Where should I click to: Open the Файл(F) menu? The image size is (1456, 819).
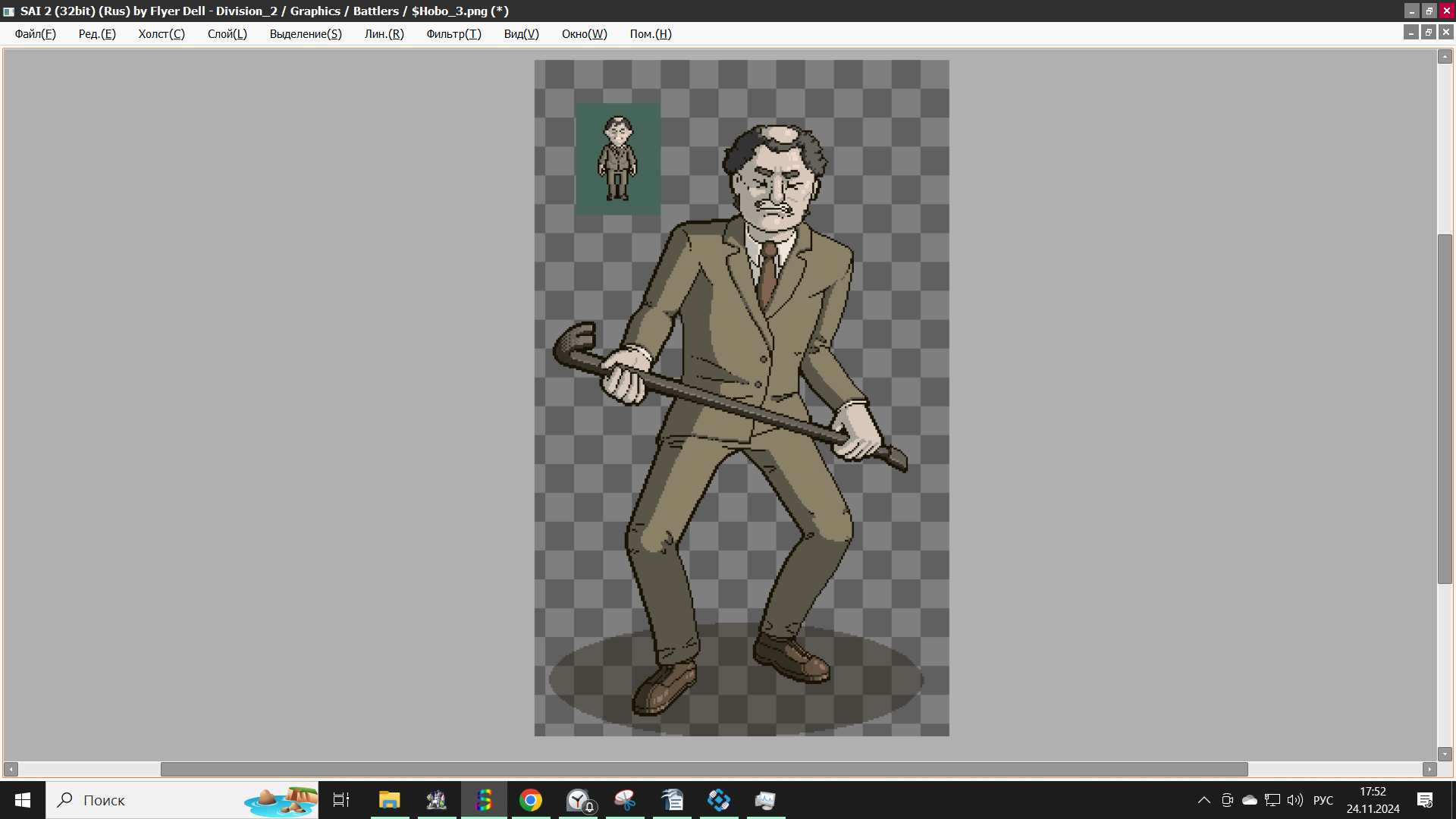click(x=35, y=34)
